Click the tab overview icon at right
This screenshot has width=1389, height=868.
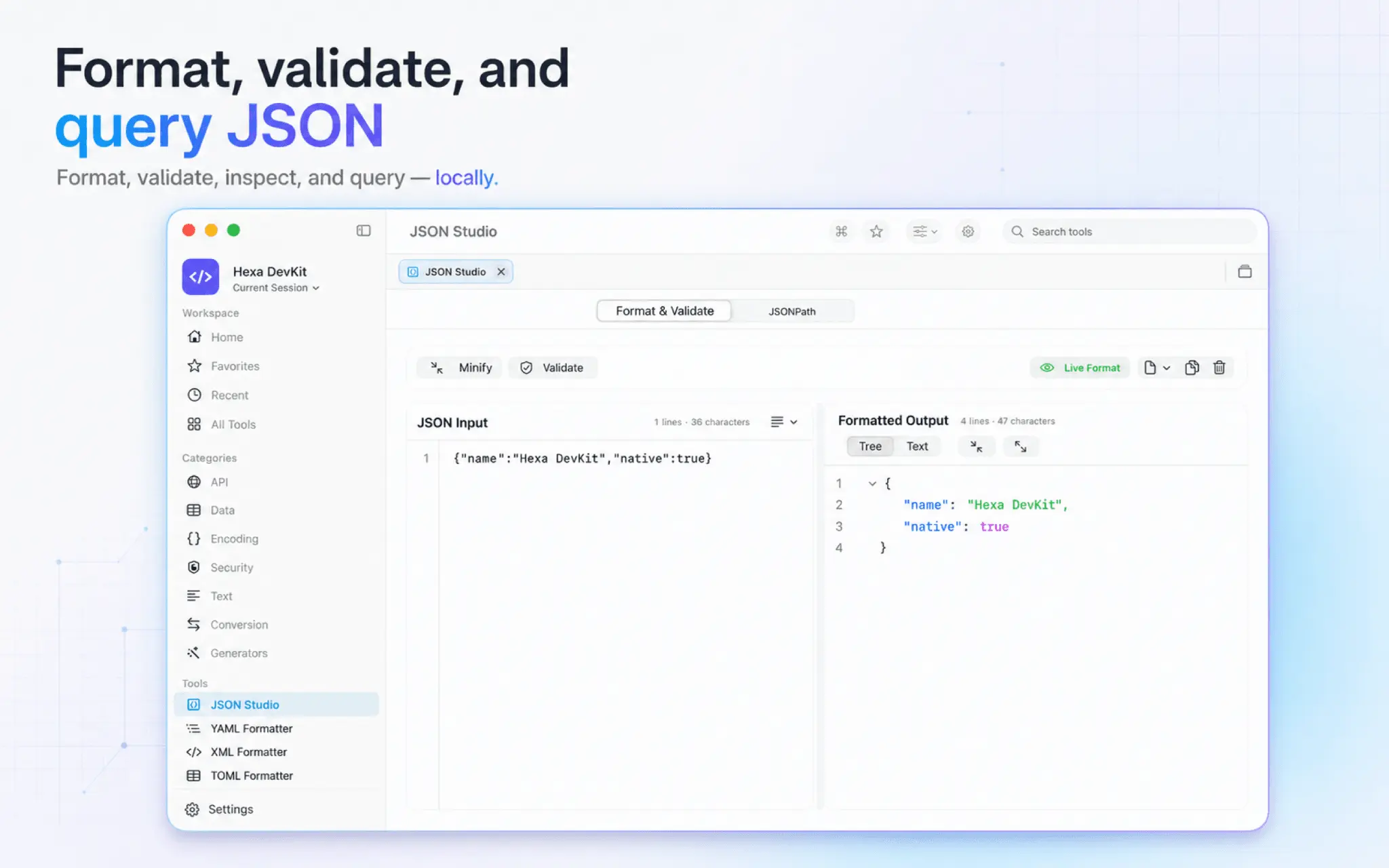click(1245, 272)
